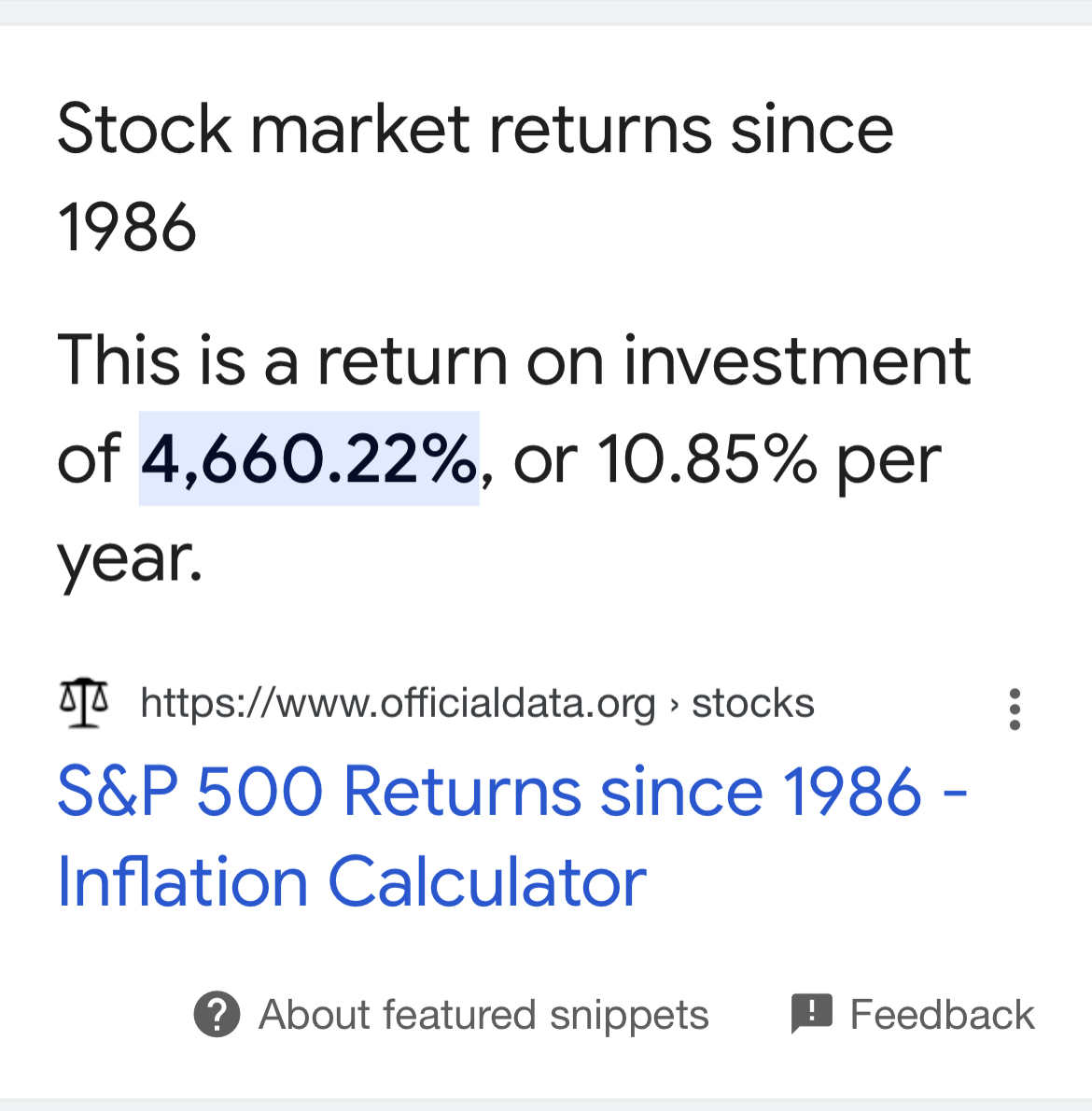The image size is (1092, 1111).
Task: Click the word of before the percentage
Action: (x=89, y=459)
